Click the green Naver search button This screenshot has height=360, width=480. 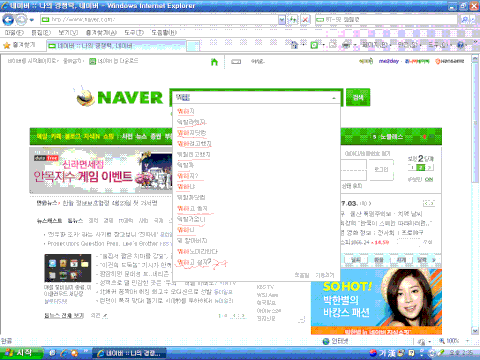click(x=358, y=97)
